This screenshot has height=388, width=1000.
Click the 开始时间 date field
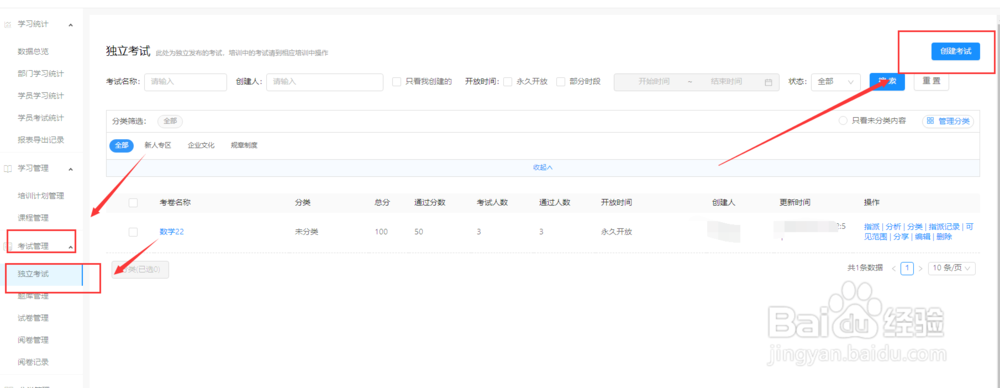(x=654, y=82)
